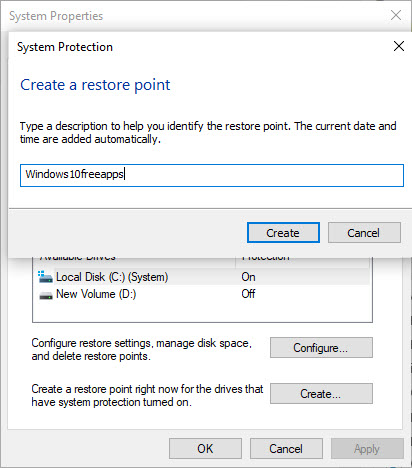The height and width of the screenshot is (468, 412).
Task: Select the Local Disk (C:) (System) row
Action: (202, 277)
